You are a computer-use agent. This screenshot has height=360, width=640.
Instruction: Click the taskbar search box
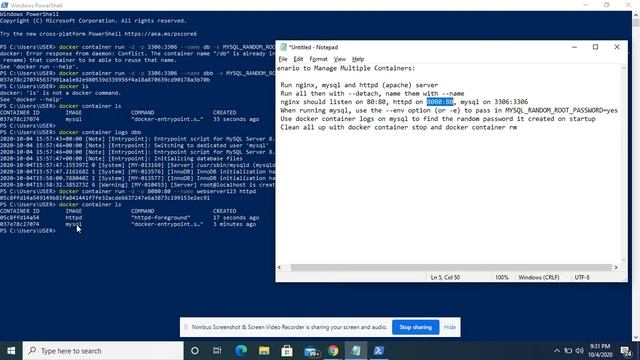click(x=103, y=351)
